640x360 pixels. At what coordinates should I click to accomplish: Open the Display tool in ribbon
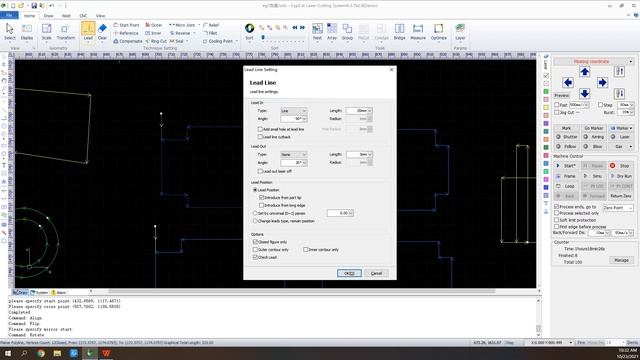pyautogui.click(x=27, y=32)
